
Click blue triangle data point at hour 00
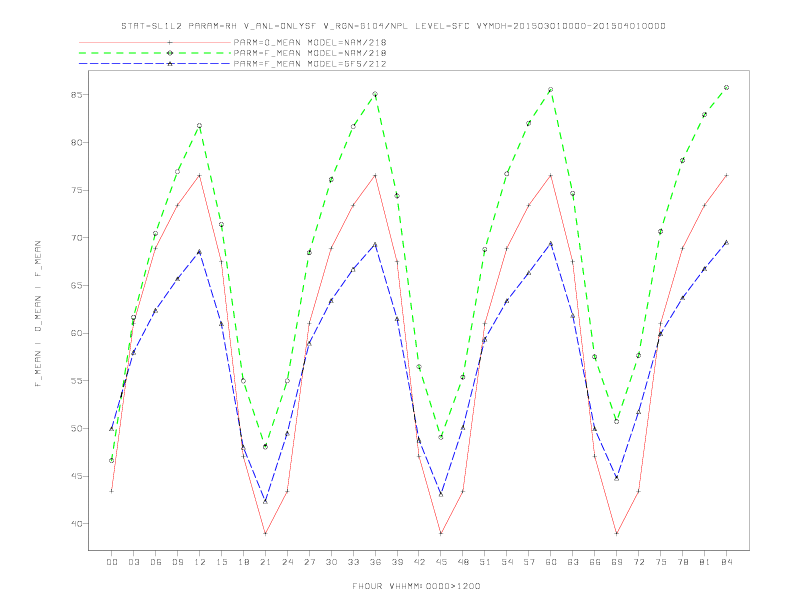(112, 428)
